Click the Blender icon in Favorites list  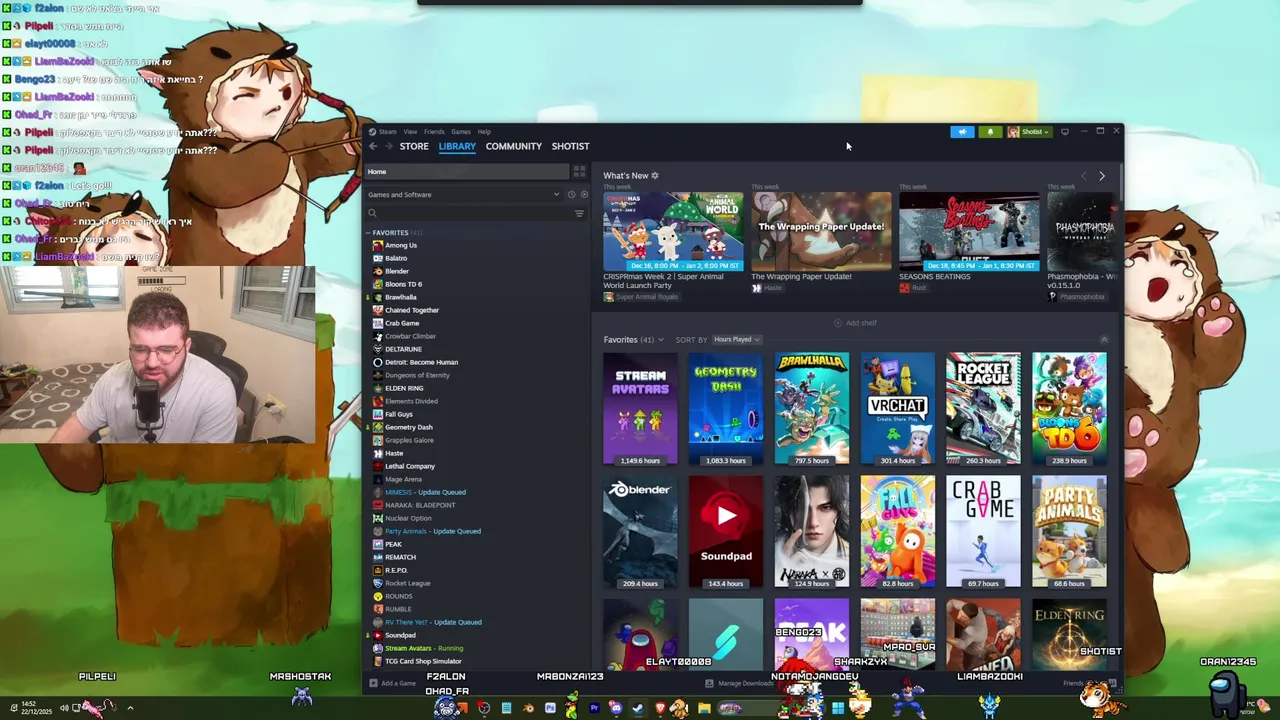pos(377,271)
